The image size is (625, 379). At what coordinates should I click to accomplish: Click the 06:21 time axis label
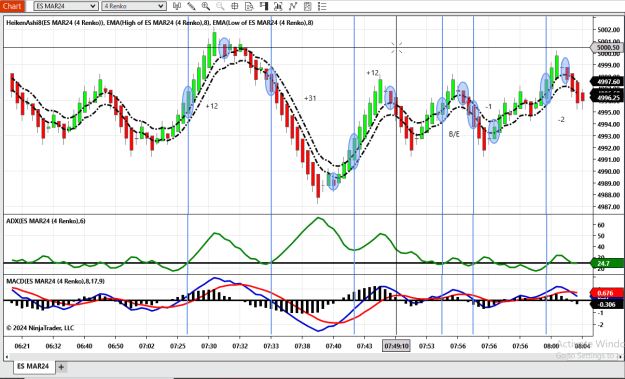(x=22, y=346)
